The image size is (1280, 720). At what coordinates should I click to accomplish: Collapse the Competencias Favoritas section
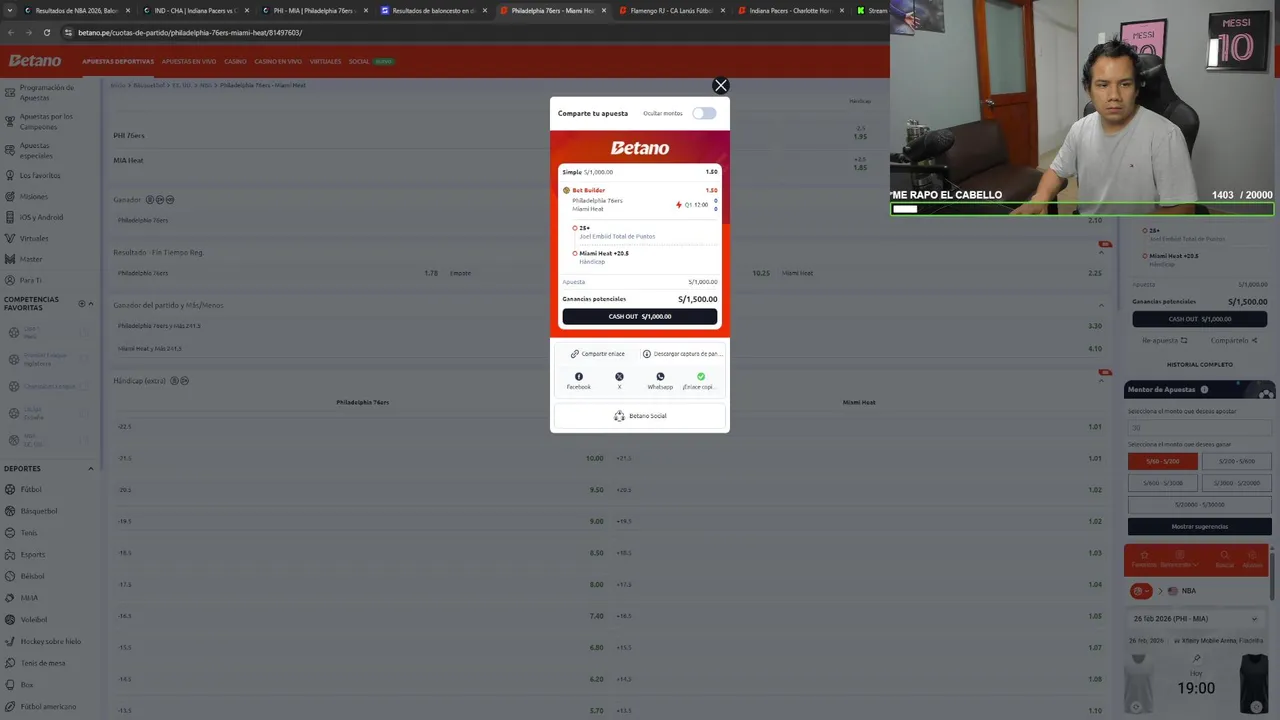point(91,303)
